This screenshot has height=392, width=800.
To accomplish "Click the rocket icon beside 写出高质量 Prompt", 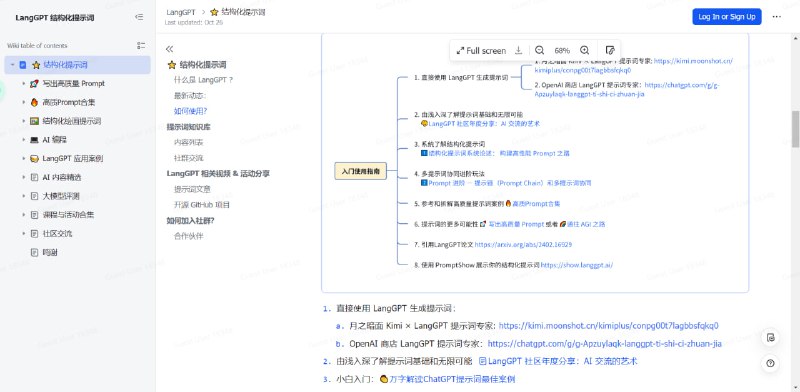I will 34,84.
